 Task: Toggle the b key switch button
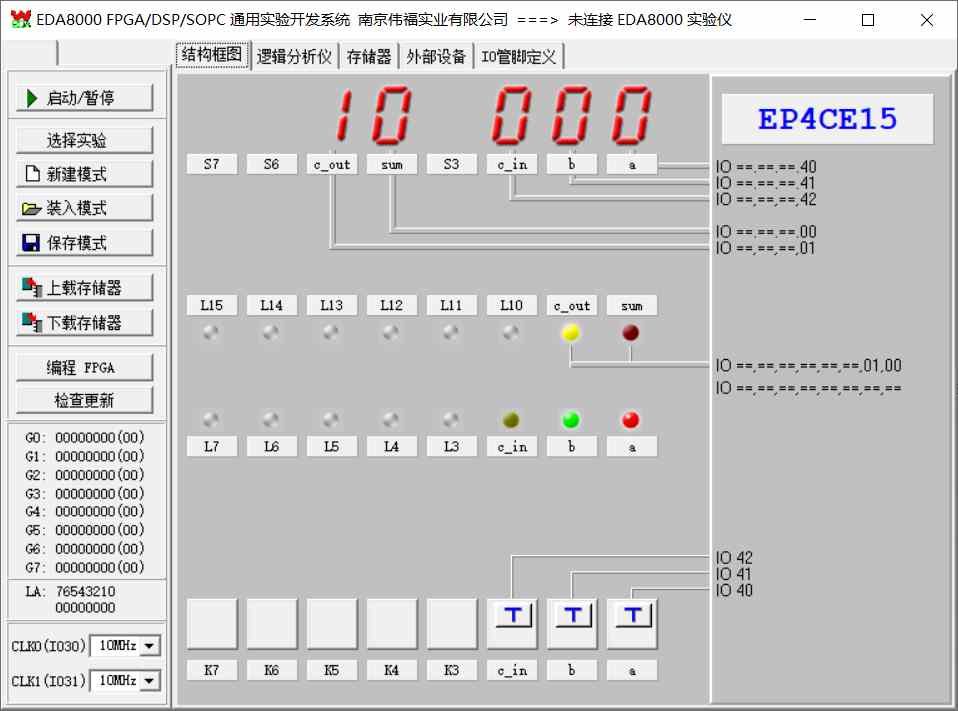click(572, 616)
